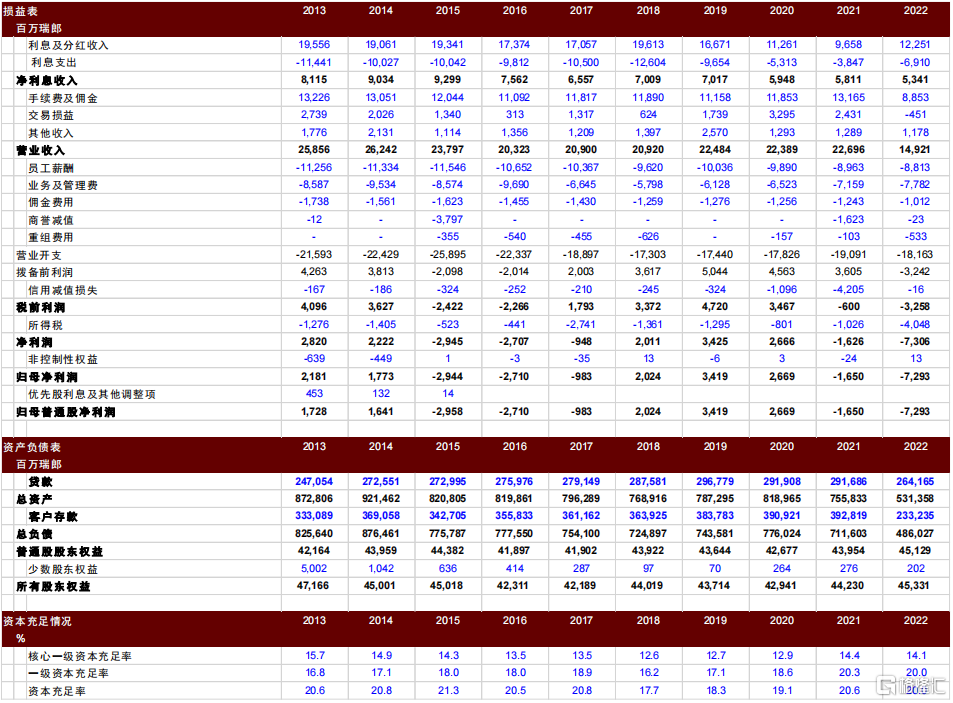Select the 2015 资本充足率 value 21.3
This screenshot has height=703, width=953.
tap(447, 691)
